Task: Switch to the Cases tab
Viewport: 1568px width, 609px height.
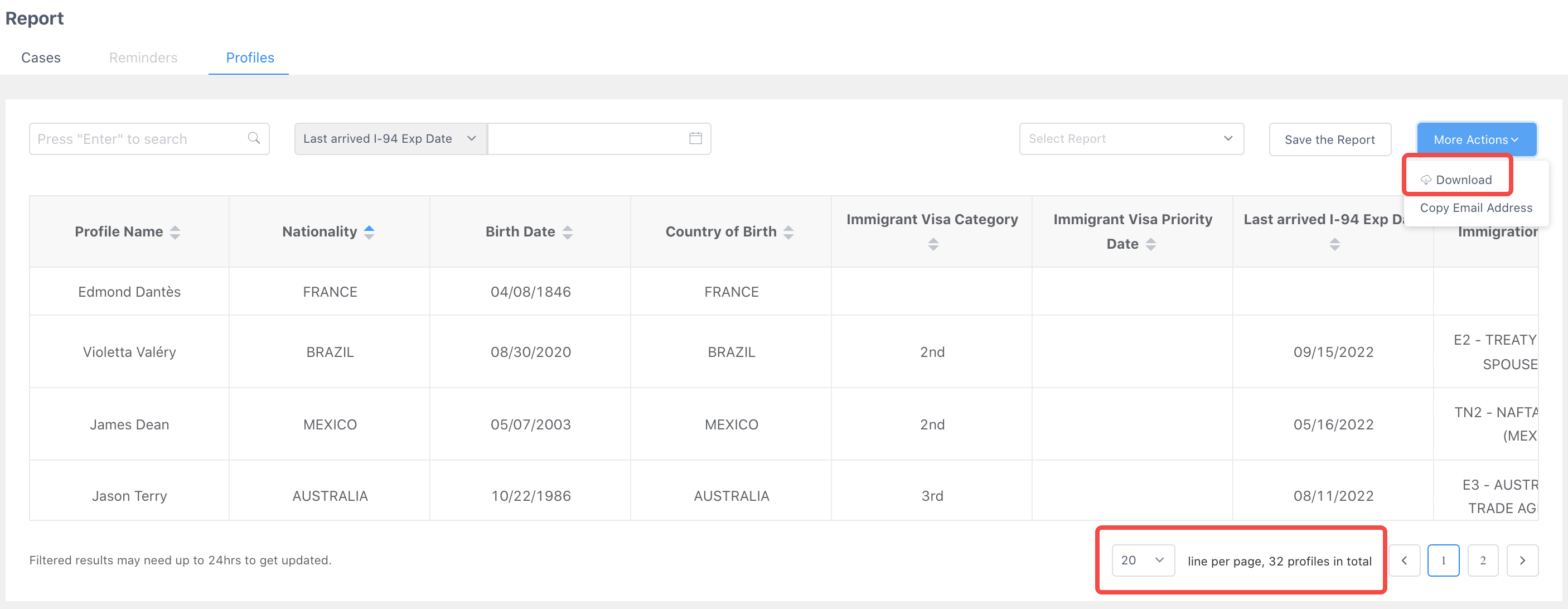Action: (41, 58)
